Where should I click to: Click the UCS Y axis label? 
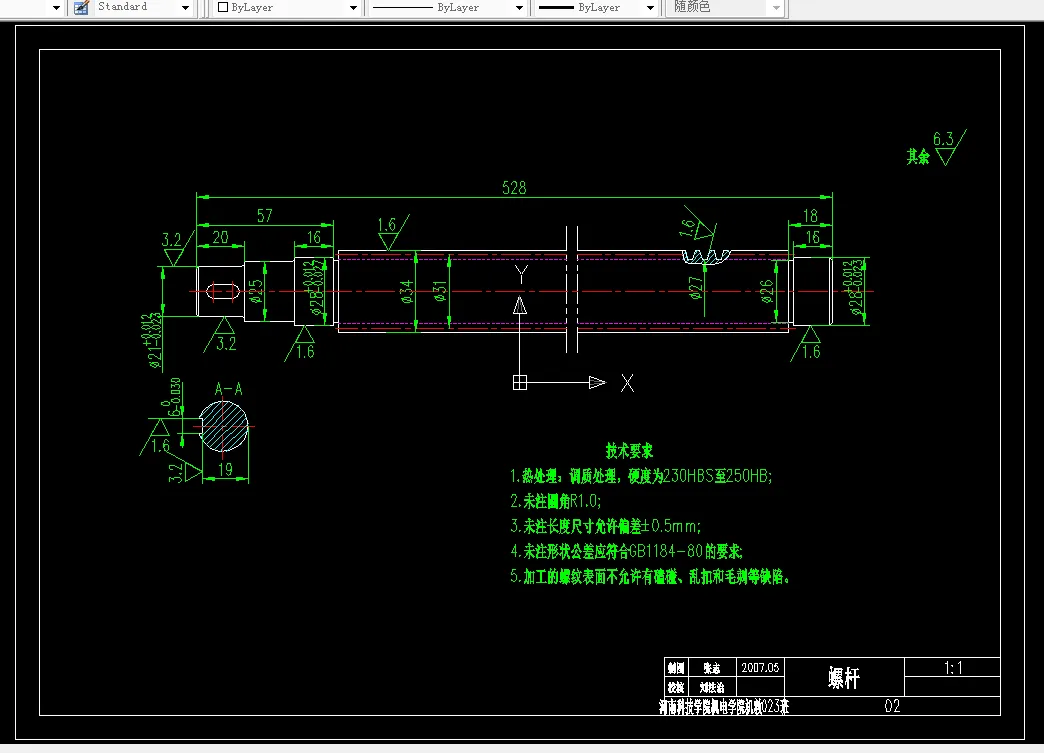521,274
